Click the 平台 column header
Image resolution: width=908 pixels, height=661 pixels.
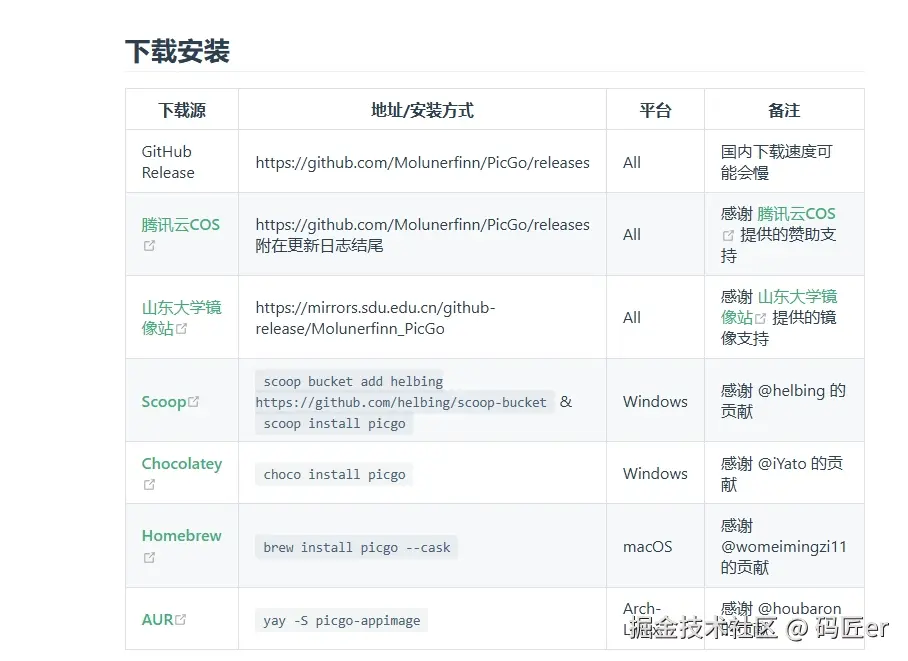coord(656,110)
